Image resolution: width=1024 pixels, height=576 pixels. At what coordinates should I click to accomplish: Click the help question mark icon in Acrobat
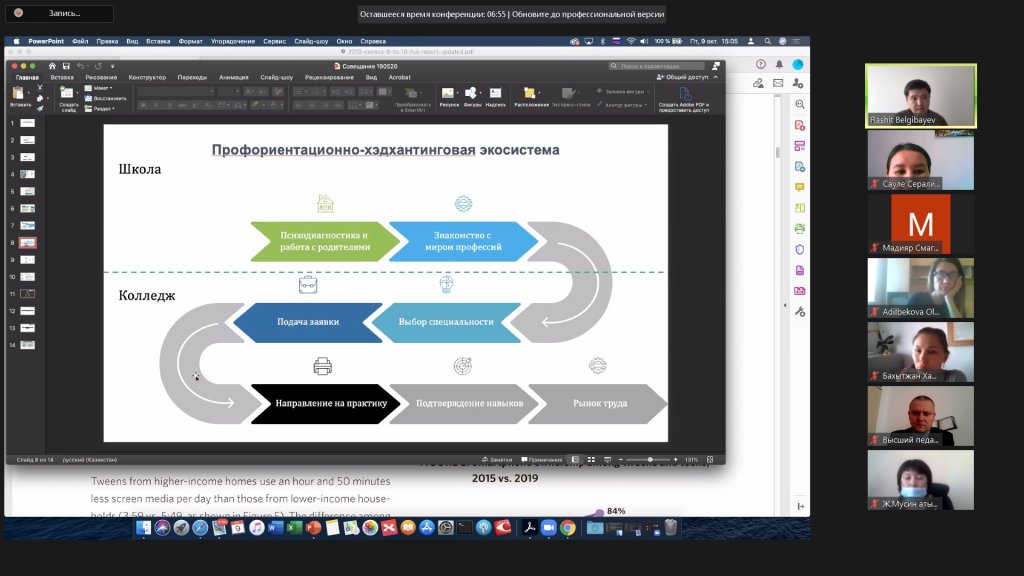point(761,64)
